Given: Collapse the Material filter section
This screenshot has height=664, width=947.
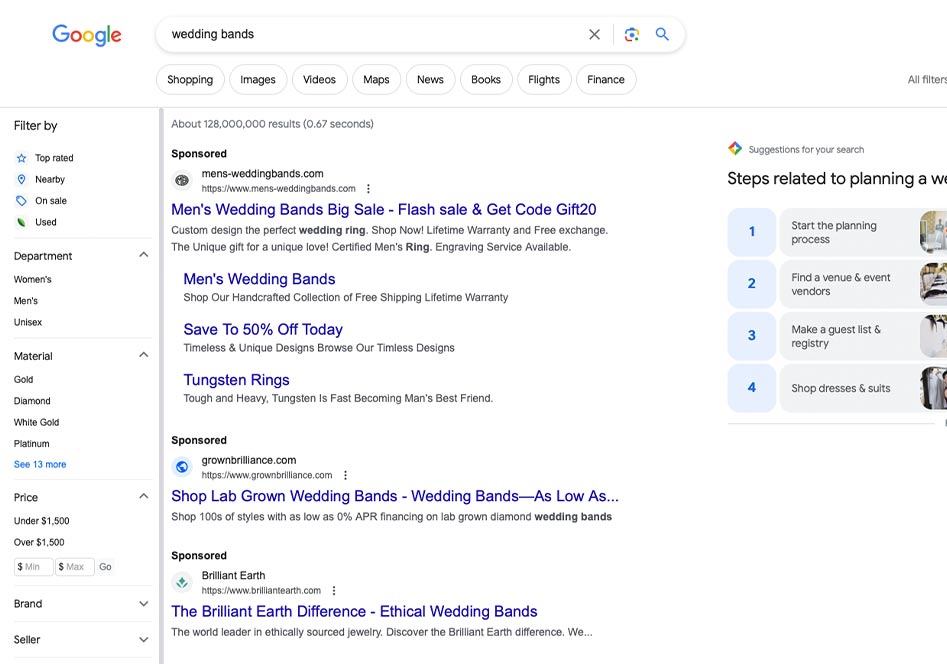Looking at the screenshot, I should coord(143,356).
